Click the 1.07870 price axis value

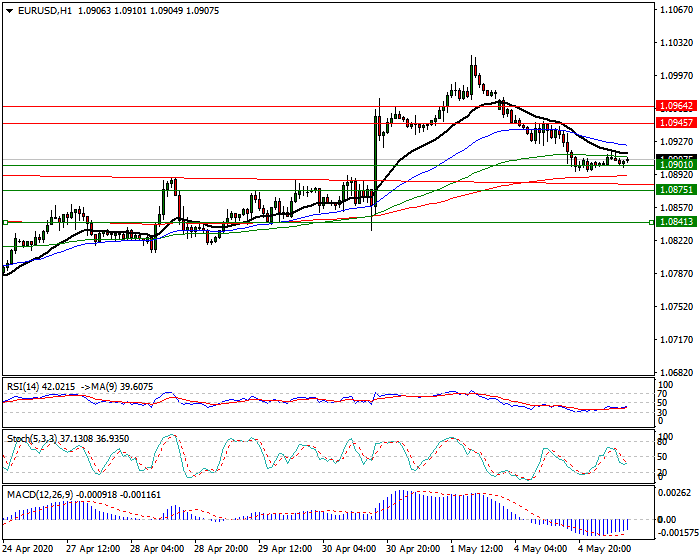(x=676, y=273)
